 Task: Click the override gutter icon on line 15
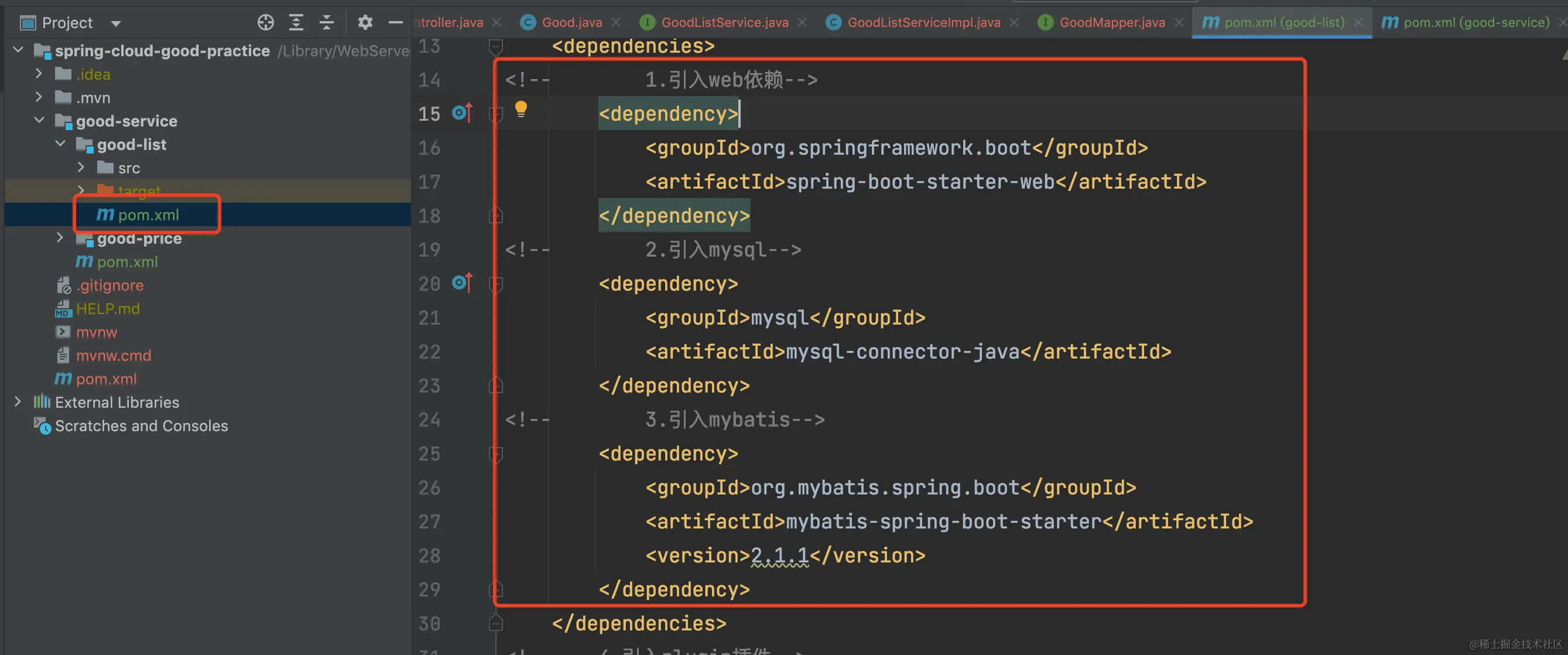pos(462,112)
